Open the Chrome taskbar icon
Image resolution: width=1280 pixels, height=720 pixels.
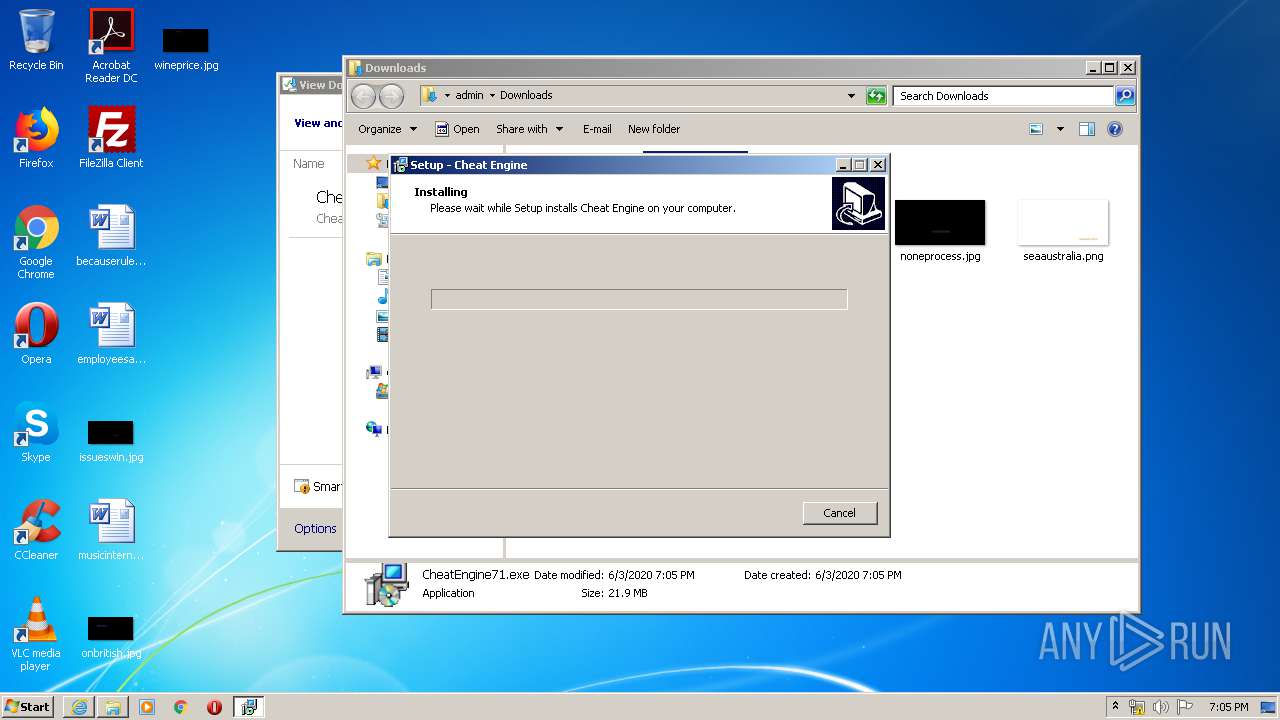[x=181, y=707]
